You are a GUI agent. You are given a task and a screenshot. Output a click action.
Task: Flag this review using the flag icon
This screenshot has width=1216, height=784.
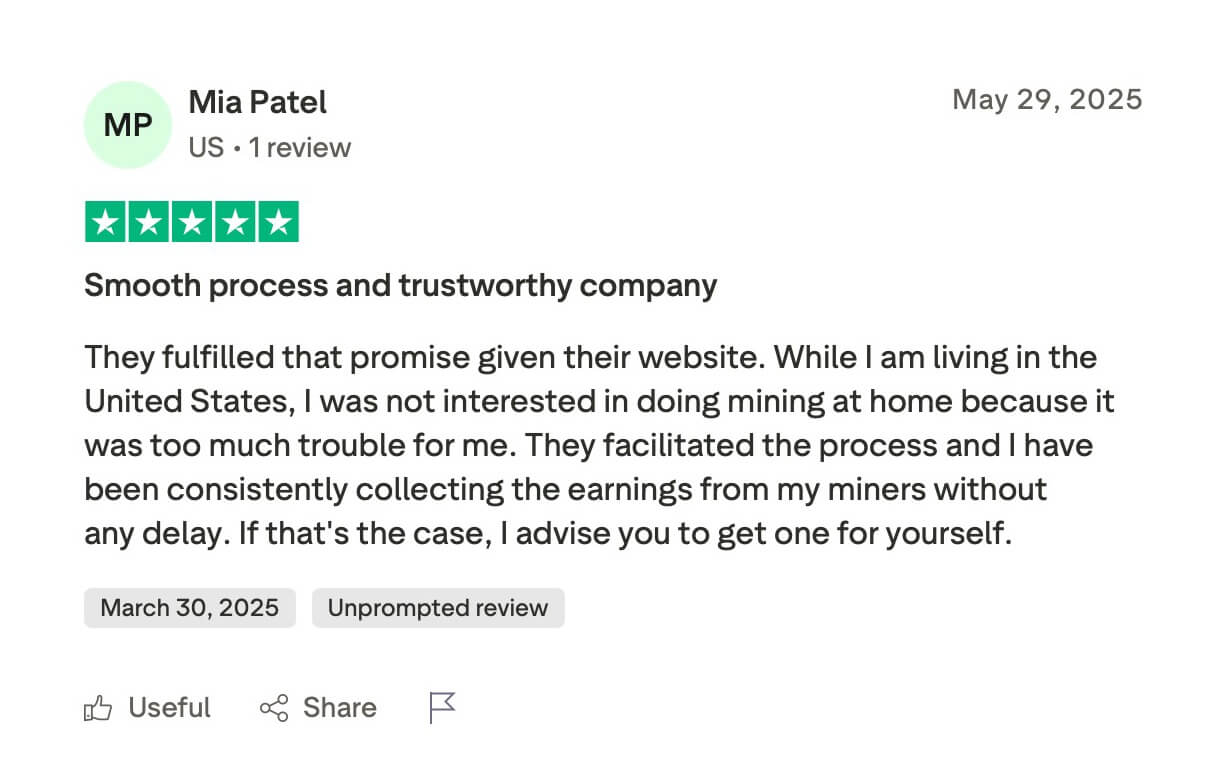(442, 707)
